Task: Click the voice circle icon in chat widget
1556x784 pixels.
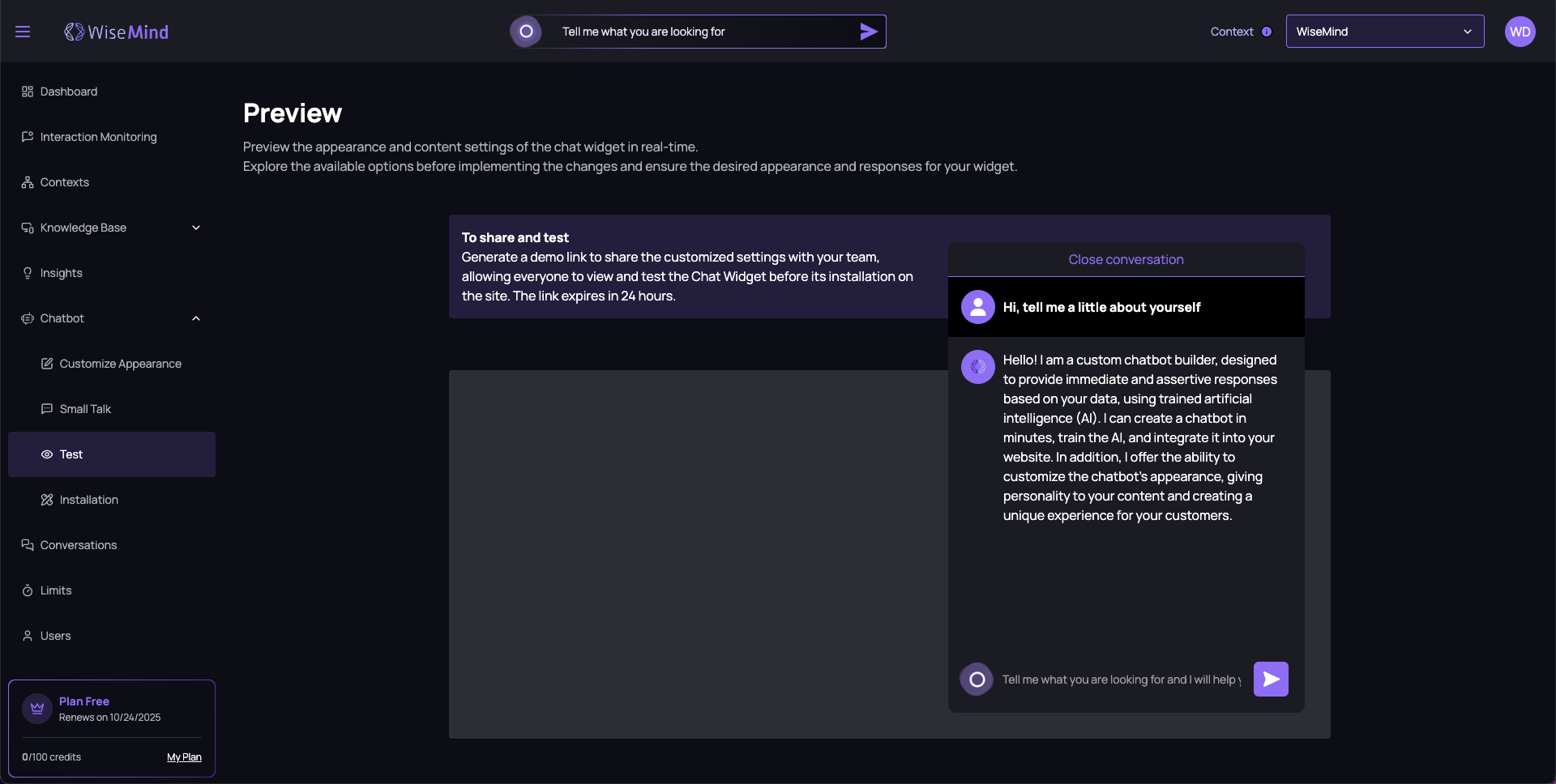Action: 977,680
